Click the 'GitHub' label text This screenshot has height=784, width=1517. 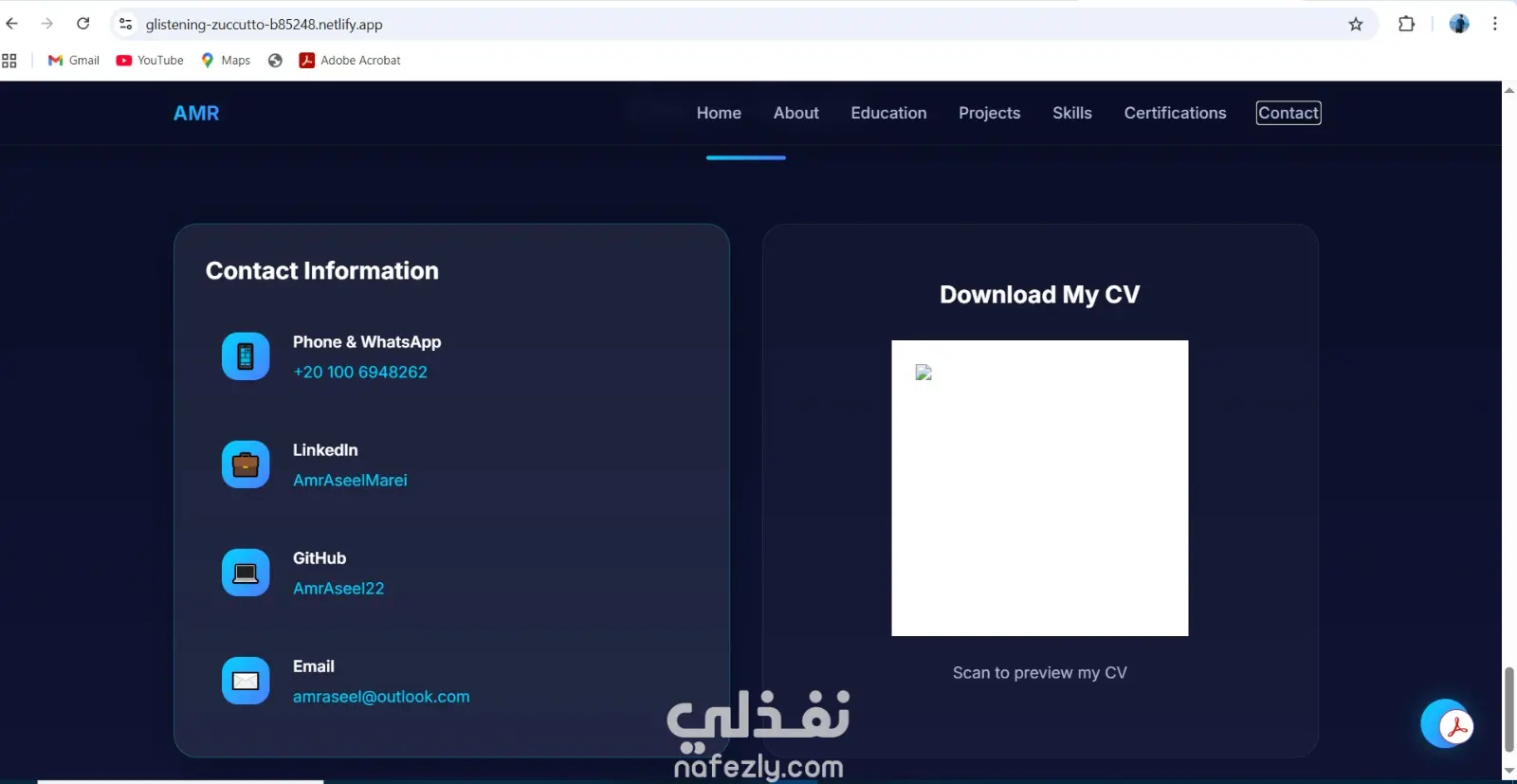320,558
